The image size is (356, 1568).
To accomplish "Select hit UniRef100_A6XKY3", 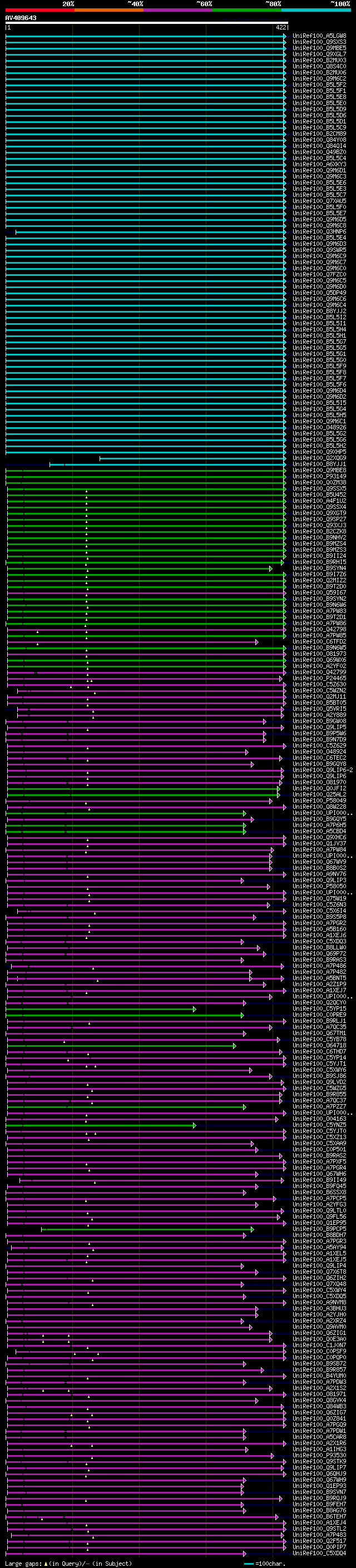I will pyautogui.click(x=319, y=164).
